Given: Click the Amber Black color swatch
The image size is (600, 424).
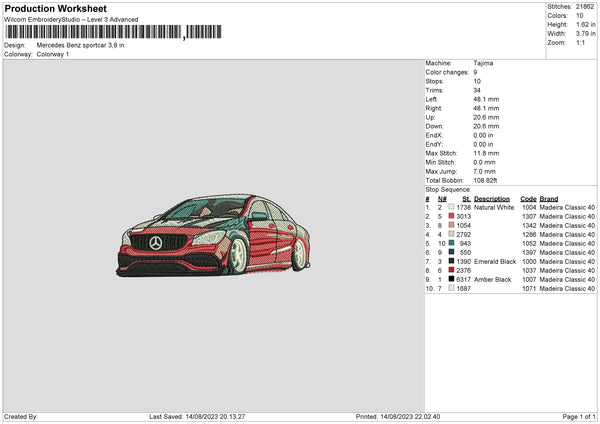Looking at the screenshot, I should pos(452,279).
